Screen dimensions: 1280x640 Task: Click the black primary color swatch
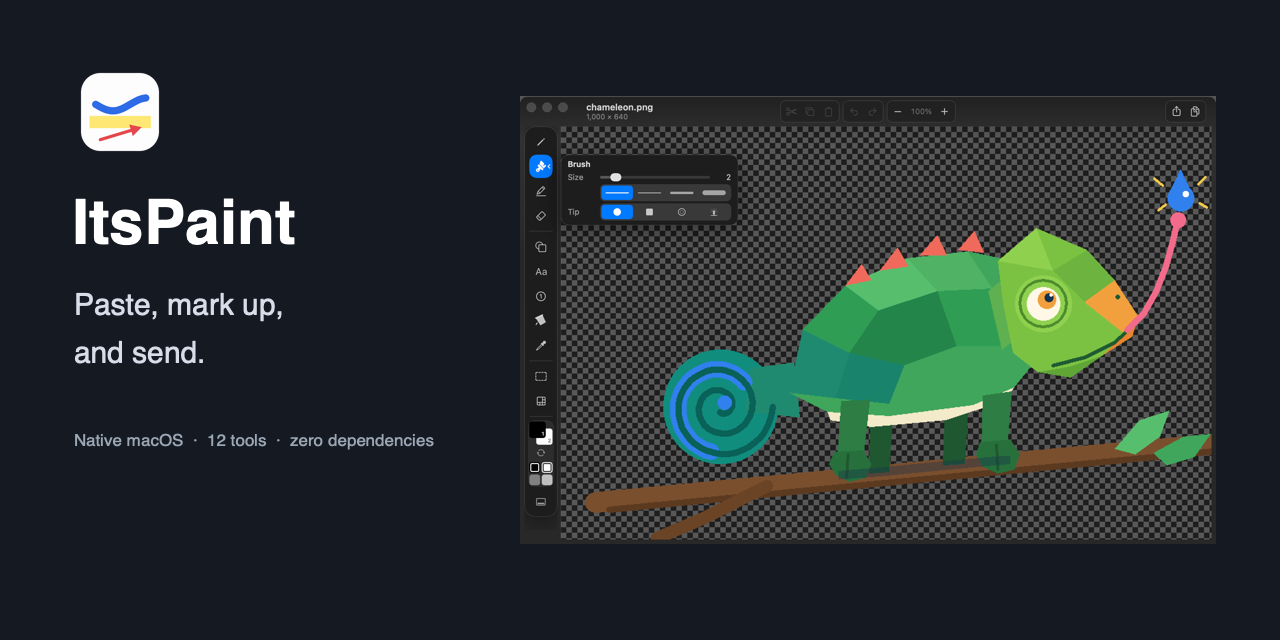pyautogui.click(x=537, y=430)
